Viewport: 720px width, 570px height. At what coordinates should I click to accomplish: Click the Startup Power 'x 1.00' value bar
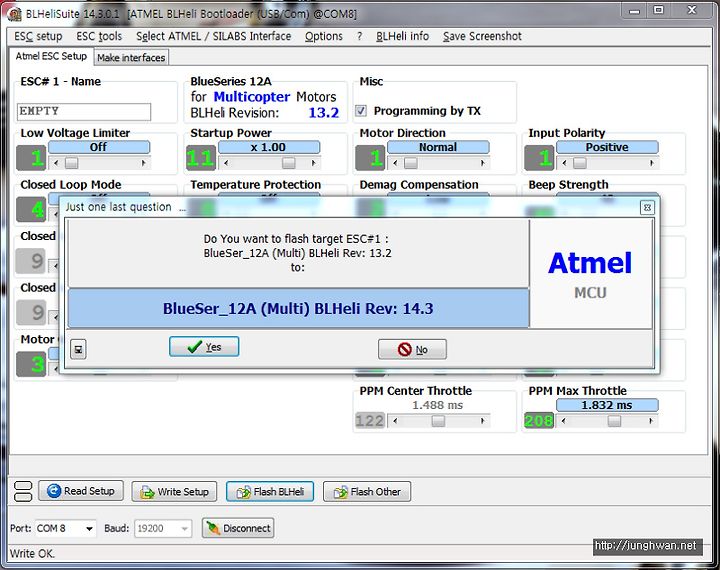(x=269, y=147)
